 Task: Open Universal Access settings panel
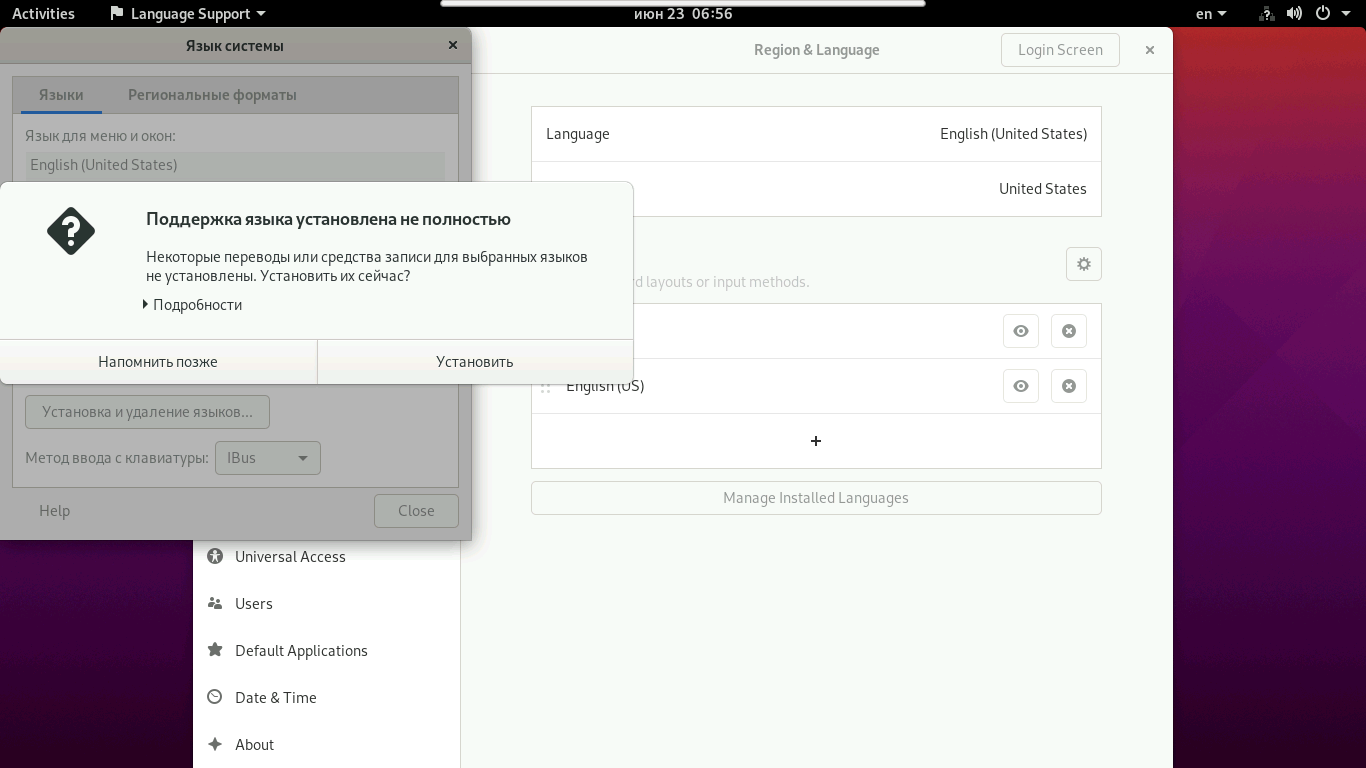click(326, 557)
